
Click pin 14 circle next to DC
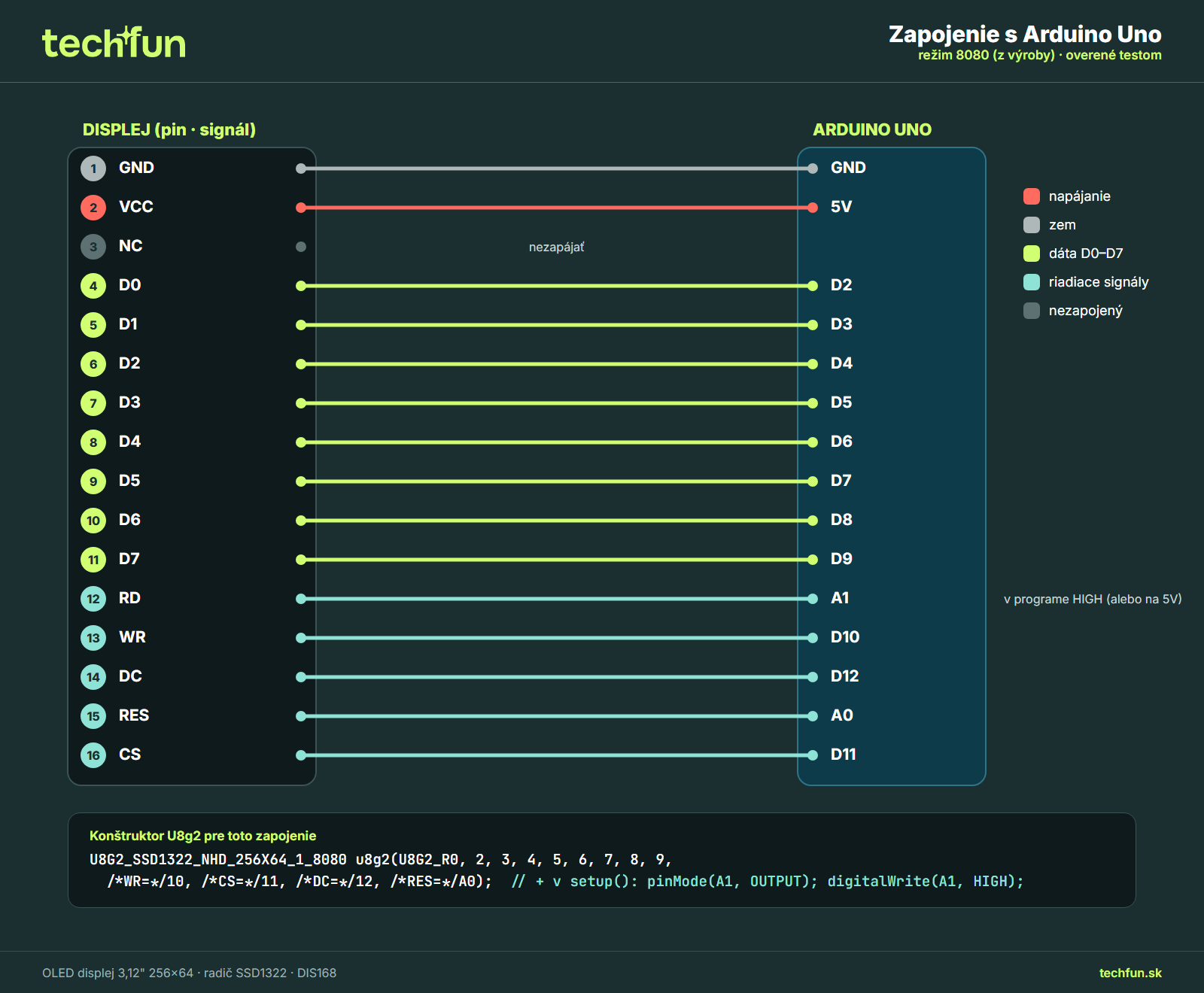(93, 677)
